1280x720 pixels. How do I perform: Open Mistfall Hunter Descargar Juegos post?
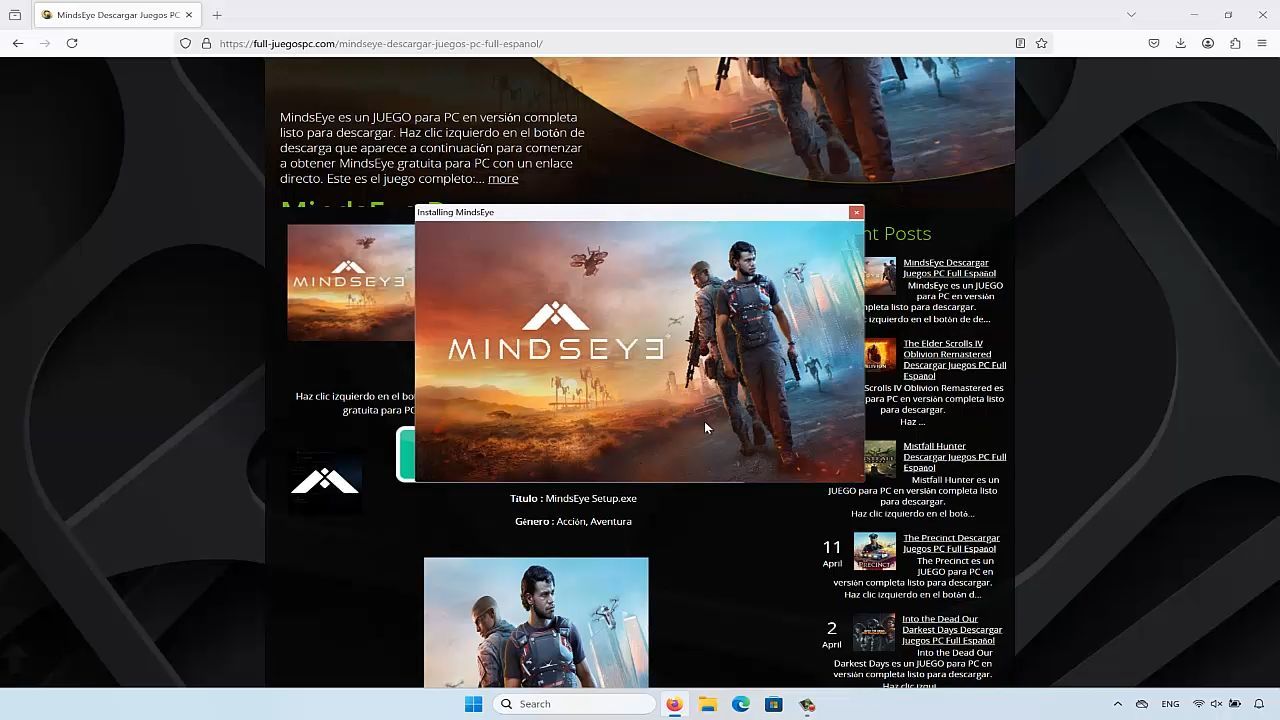954,457
